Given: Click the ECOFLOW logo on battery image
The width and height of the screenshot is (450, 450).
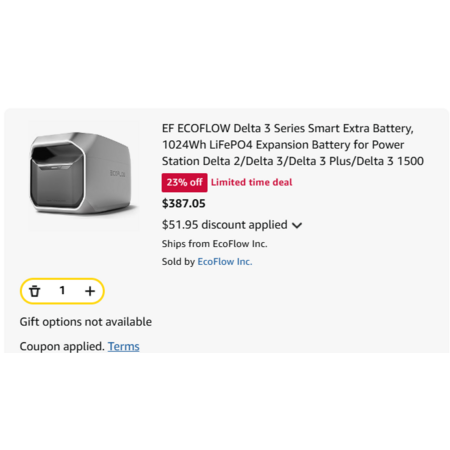Looking at the screenshot, I should [117, 173].
